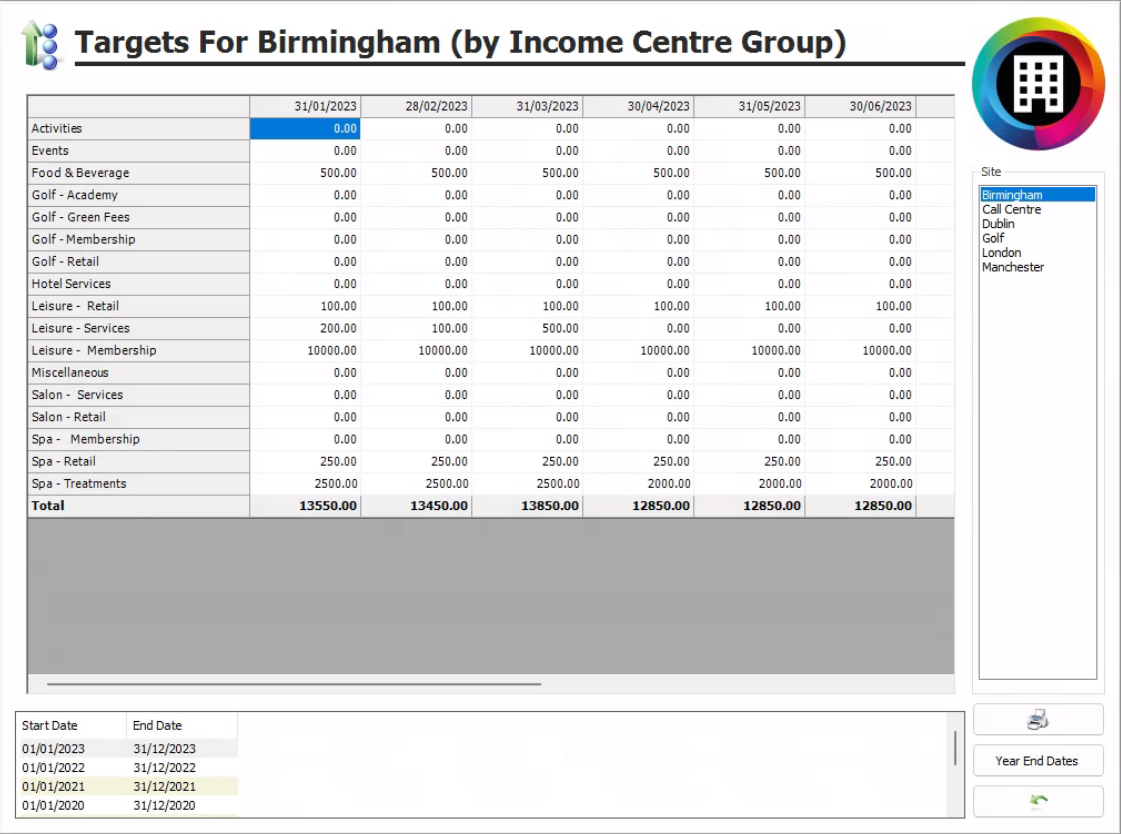Image resolution: width=1121 pixels, height=834 pixels.
Task: Click the Total row label
Action: click(139, 505)
